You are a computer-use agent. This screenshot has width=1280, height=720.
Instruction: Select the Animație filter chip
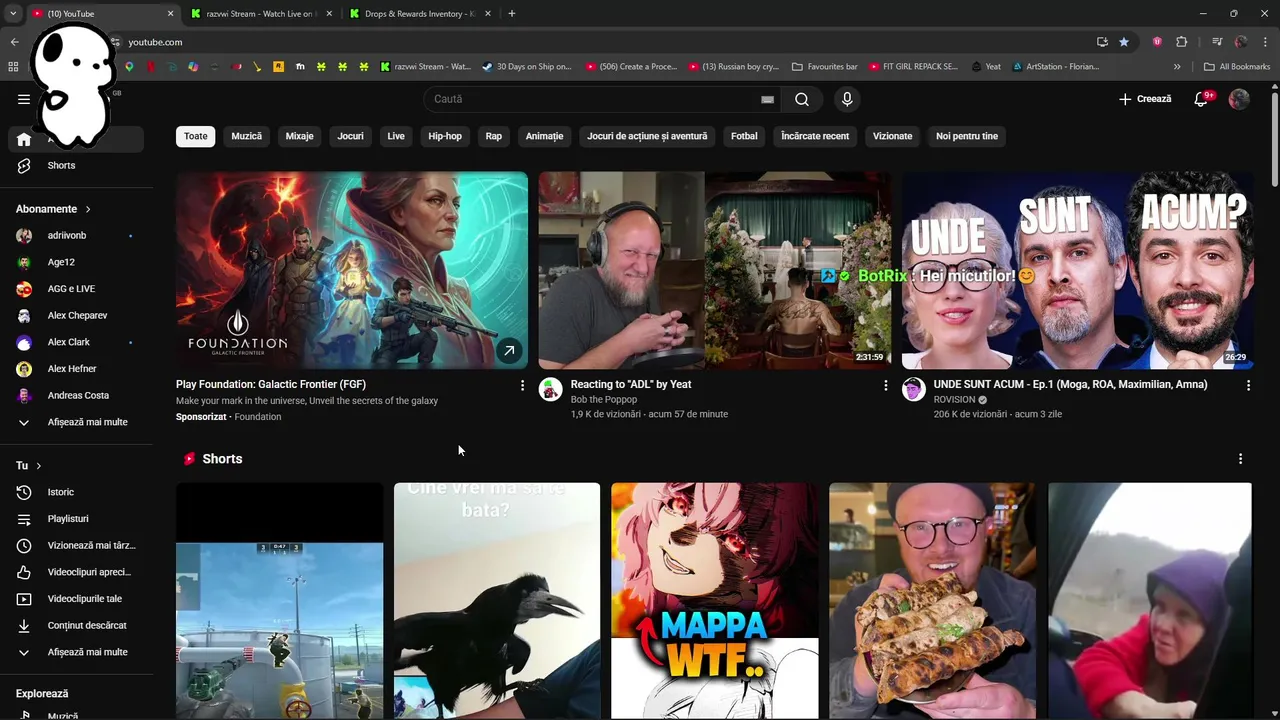pyautogui.click(x=545, y=136)
